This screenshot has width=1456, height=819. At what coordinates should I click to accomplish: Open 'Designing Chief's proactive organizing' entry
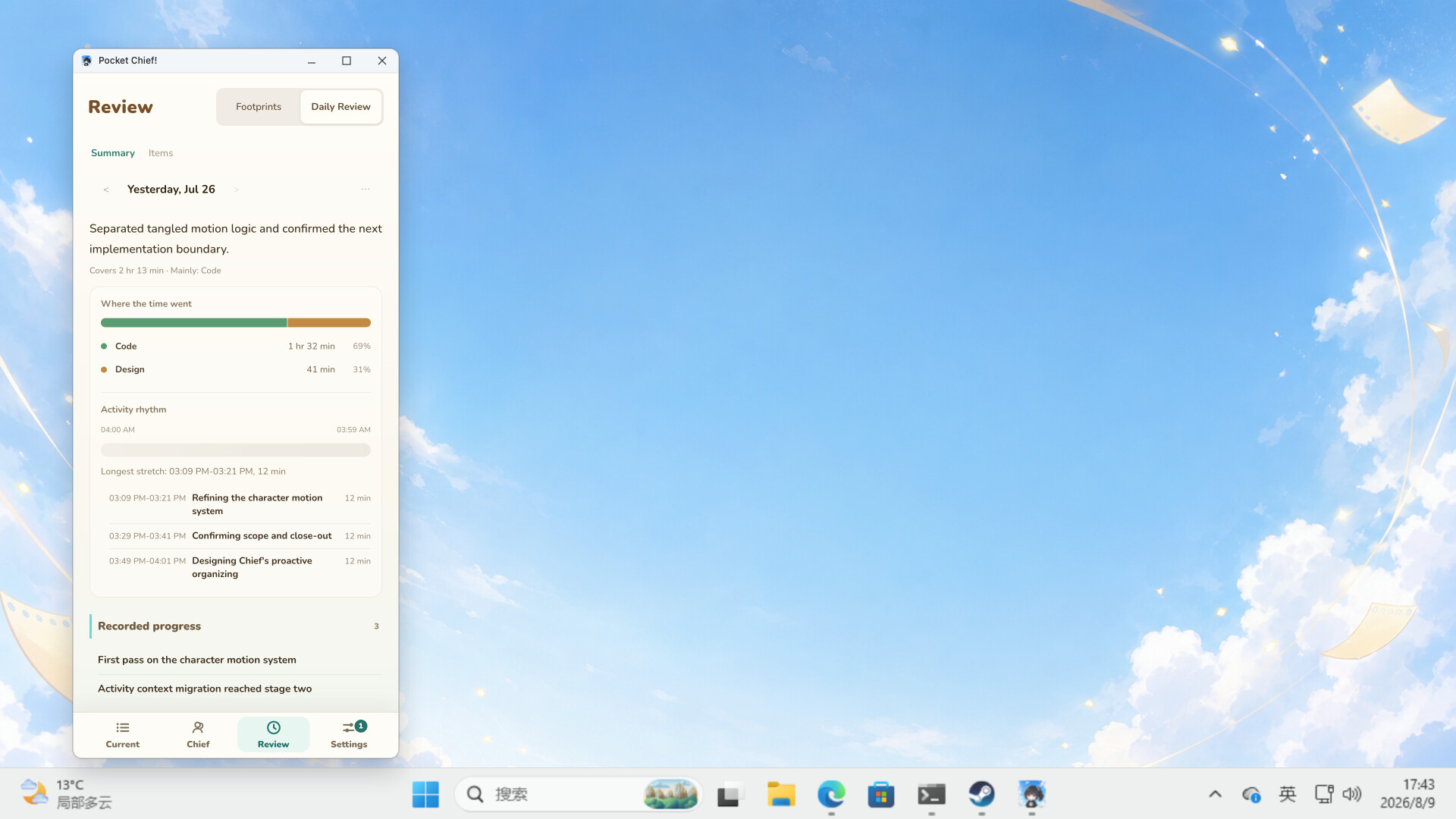coord(240,568)
